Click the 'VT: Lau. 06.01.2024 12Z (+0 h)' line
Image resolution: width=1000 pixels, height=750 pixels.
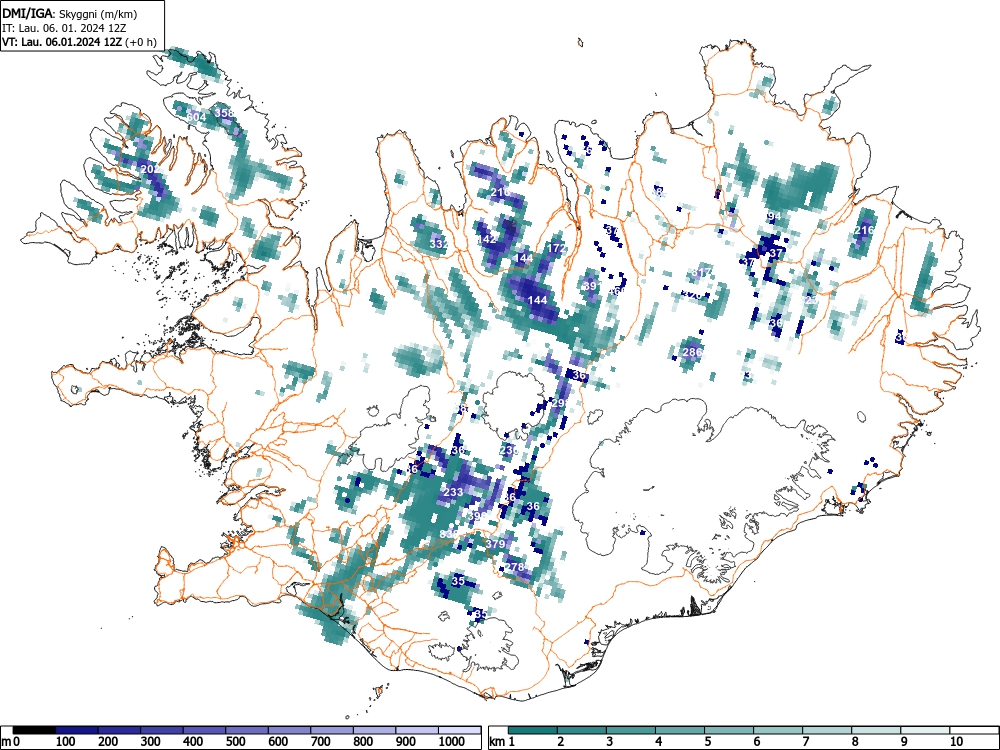tap(78, 42)
